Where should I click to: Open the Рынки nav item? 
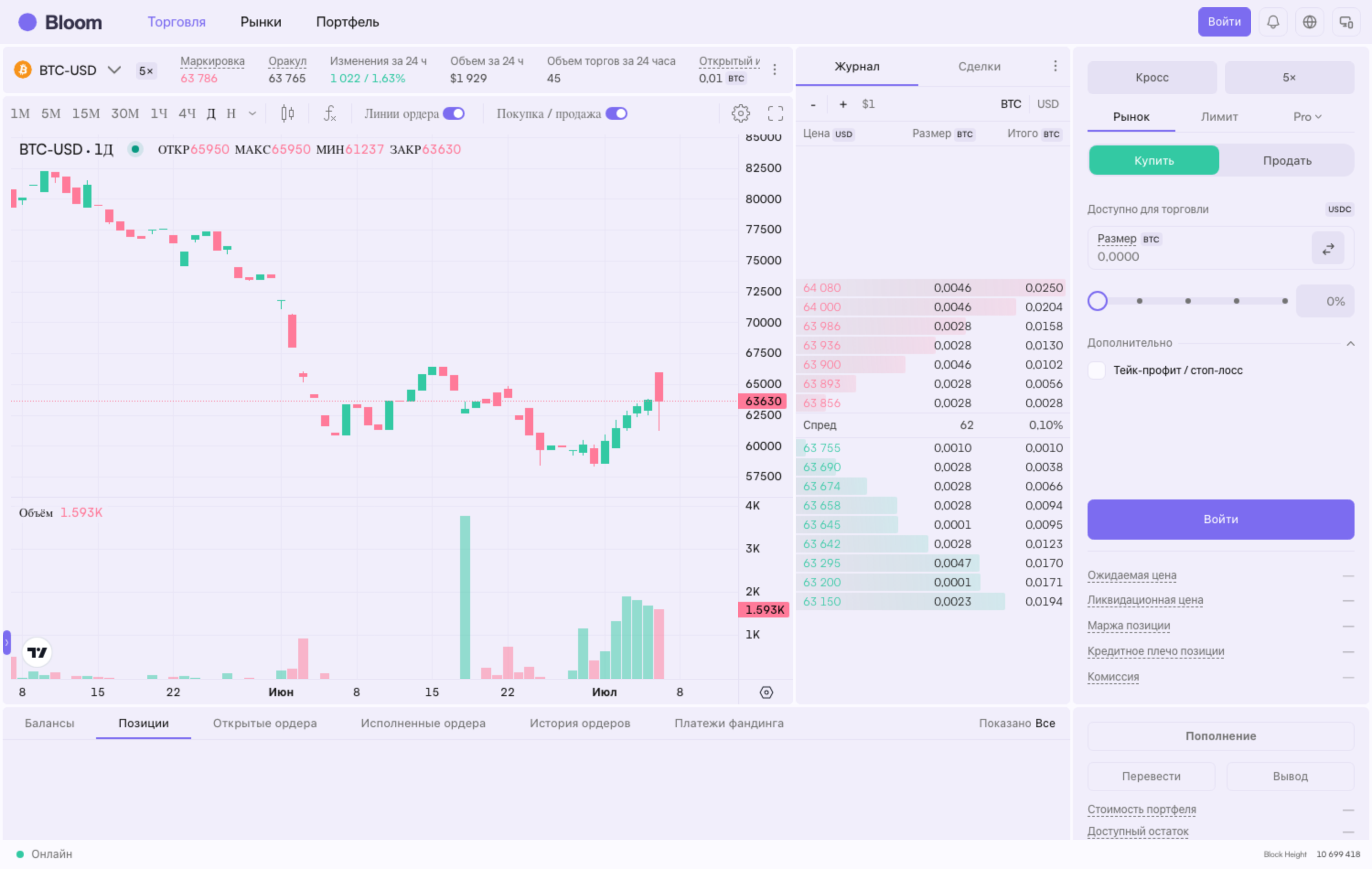click(x=261, y=21)
